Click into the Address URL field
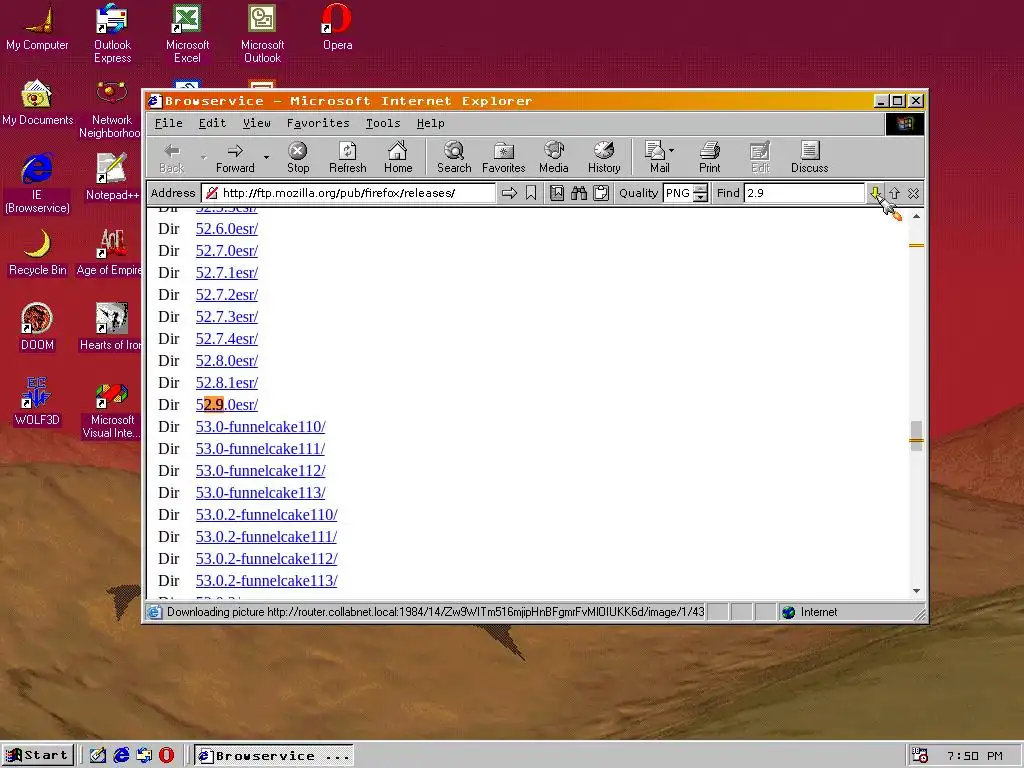Image resolution: width=1024 pixels, height=768 pixels. point(348,193)
